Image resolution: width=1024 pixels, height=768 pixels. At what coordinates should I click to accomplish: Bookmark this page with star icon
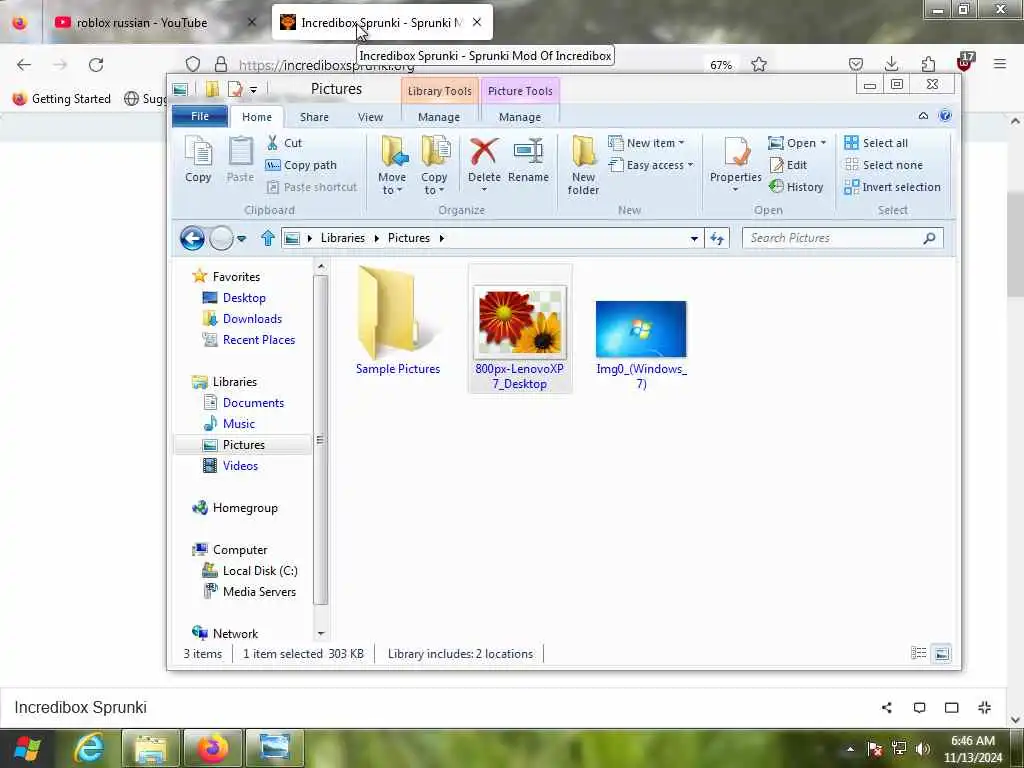click(x=758, y=65)
